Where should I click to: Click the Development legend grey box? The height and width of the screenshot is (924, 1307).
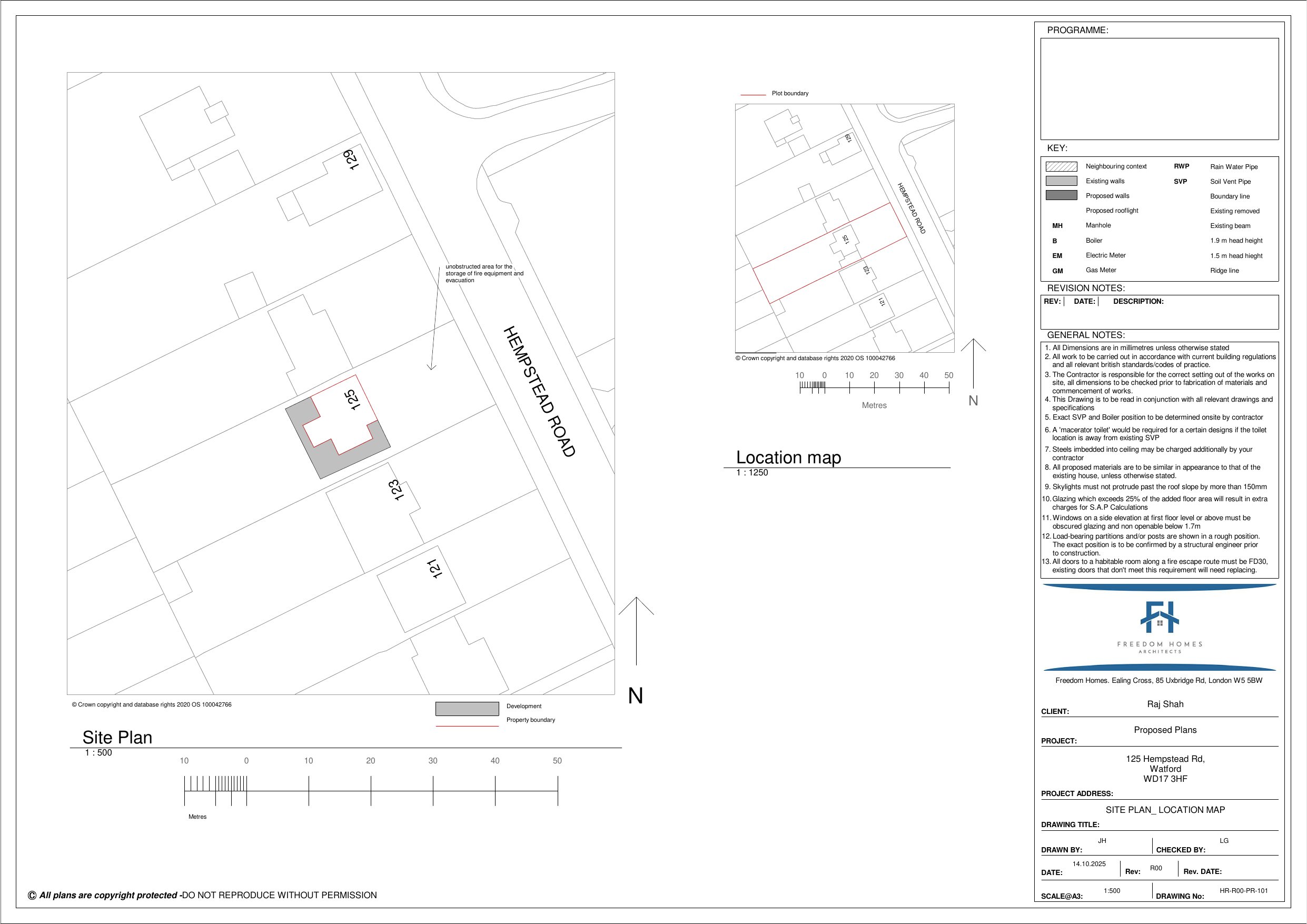coord(467,708)
